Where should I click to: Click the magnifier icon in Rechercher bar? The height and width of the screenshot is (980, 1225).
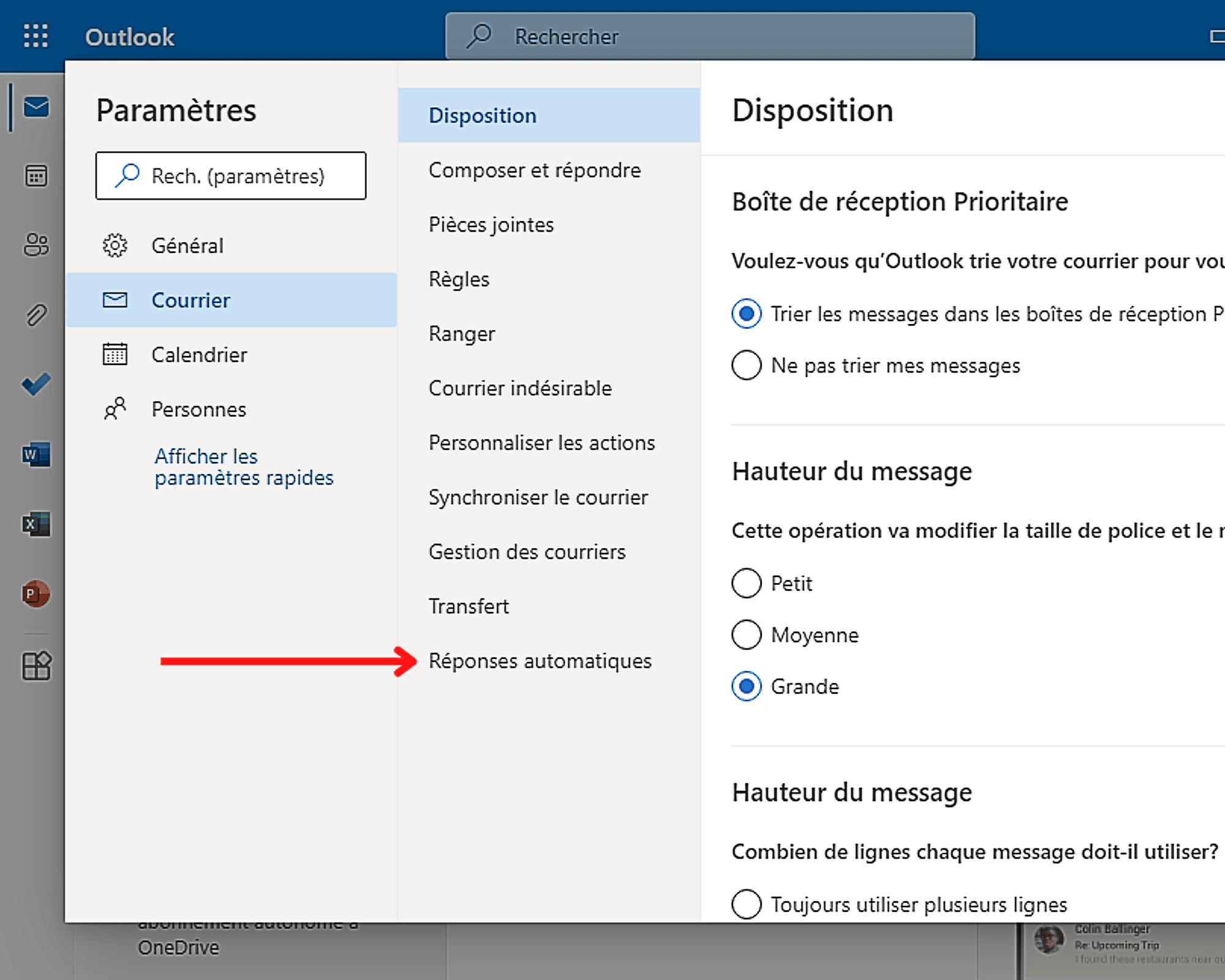[x=479, y=36]
